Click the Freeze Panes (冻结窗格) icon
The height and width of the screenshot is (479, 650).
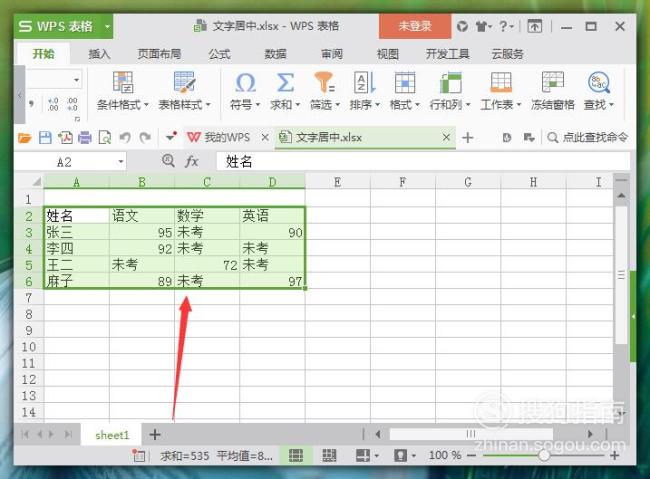553,82
